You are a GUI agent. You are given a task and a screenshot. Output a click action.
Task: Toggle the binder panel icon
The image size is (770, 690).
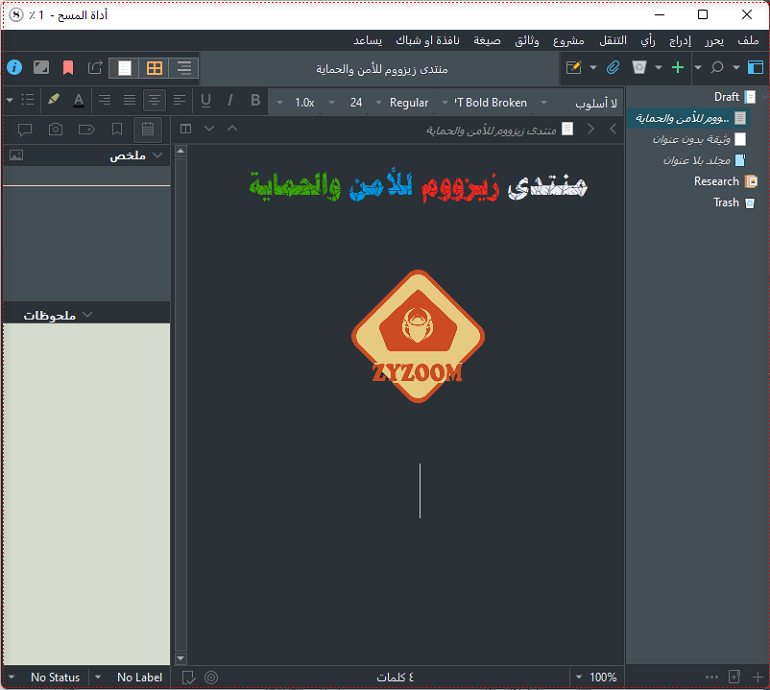point(755,67)
